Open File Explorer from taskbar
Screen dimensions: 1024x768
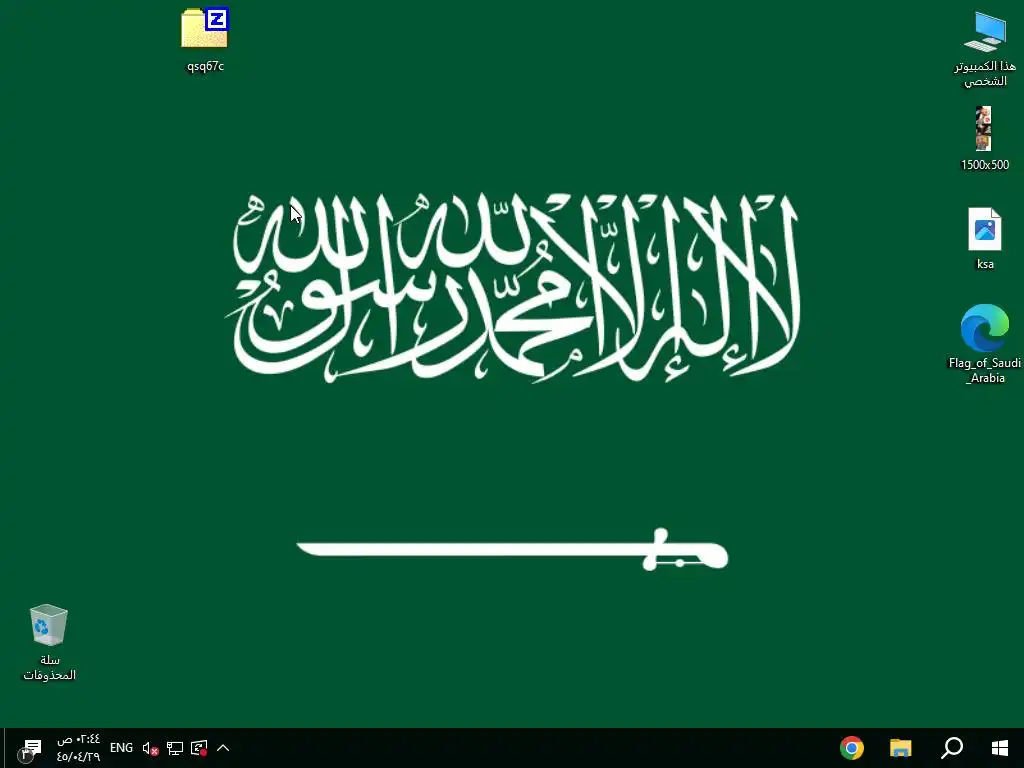[x=901, y=748]
